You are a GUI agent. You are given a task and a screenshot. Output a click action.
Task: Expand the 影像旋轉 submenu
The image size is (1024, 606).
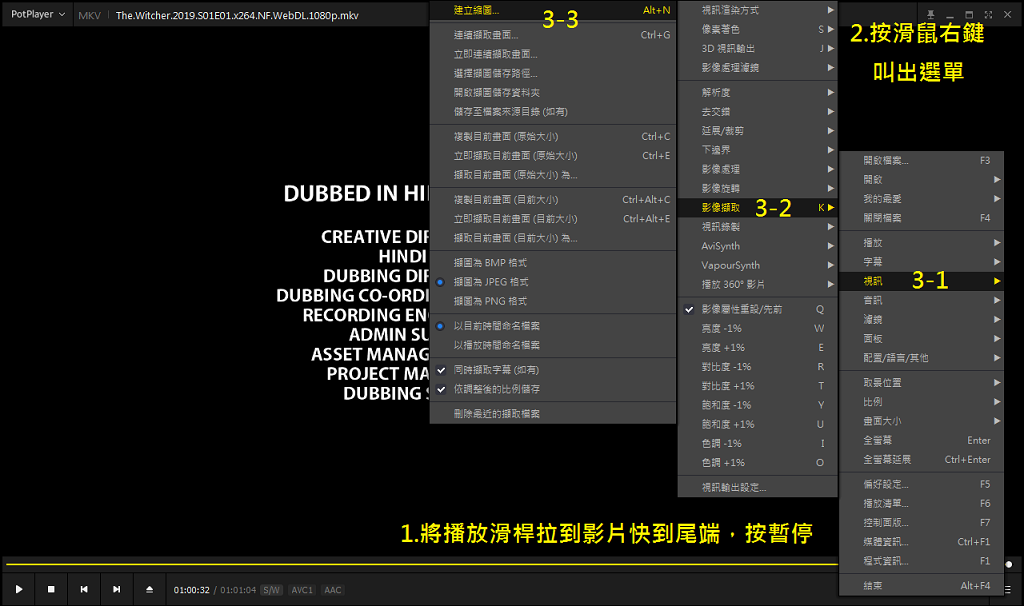pos(758,188)
